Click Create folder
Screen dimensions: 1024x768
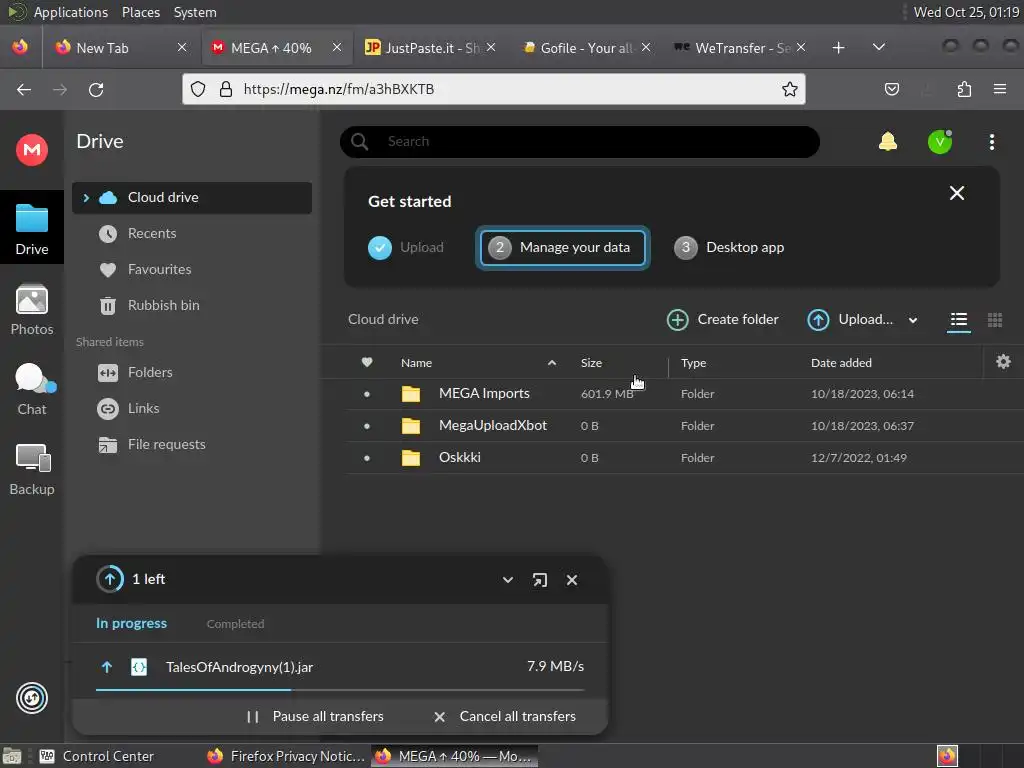coord(723,319)
